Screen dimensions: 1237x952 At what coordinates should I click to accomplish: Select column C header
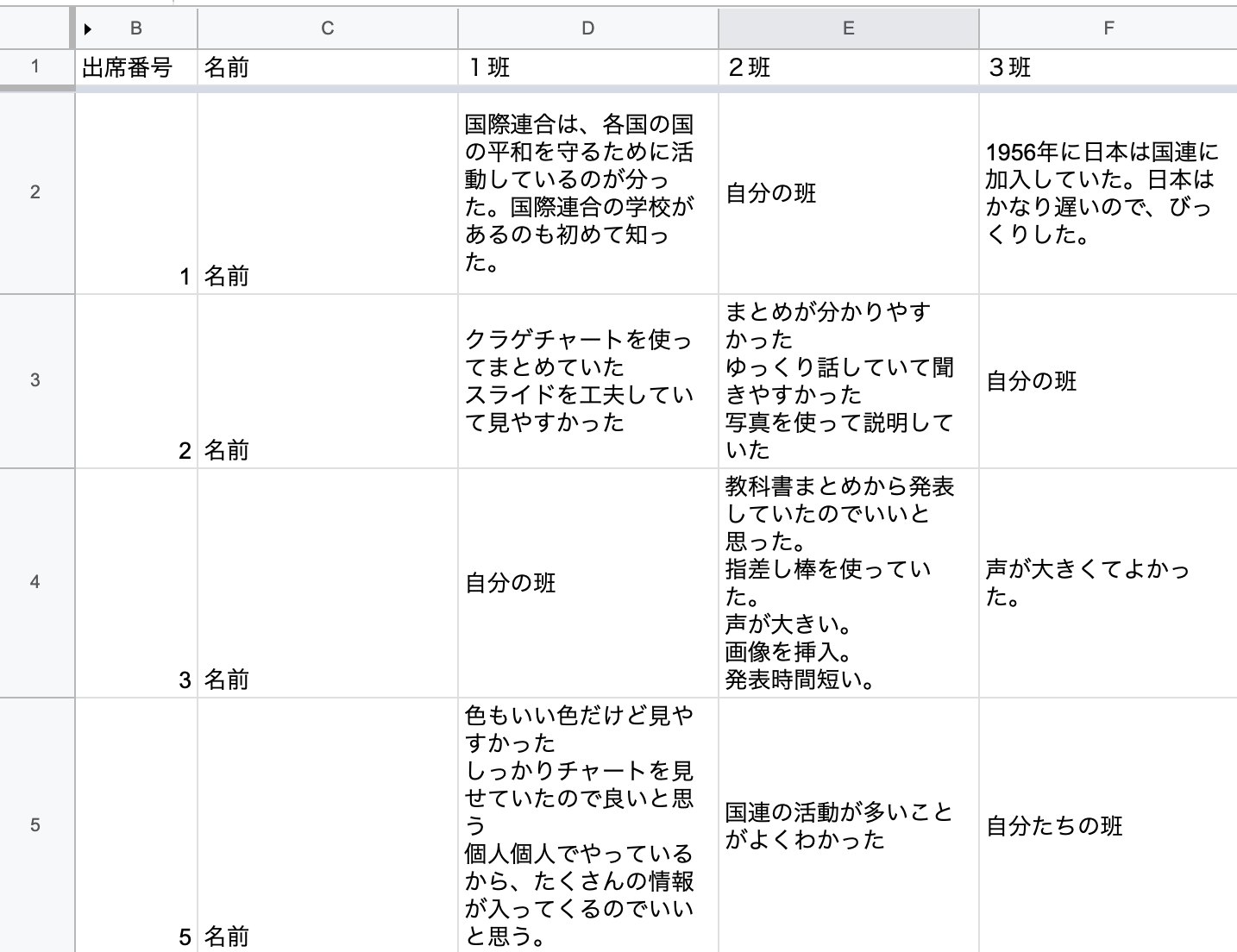(328, 28)
